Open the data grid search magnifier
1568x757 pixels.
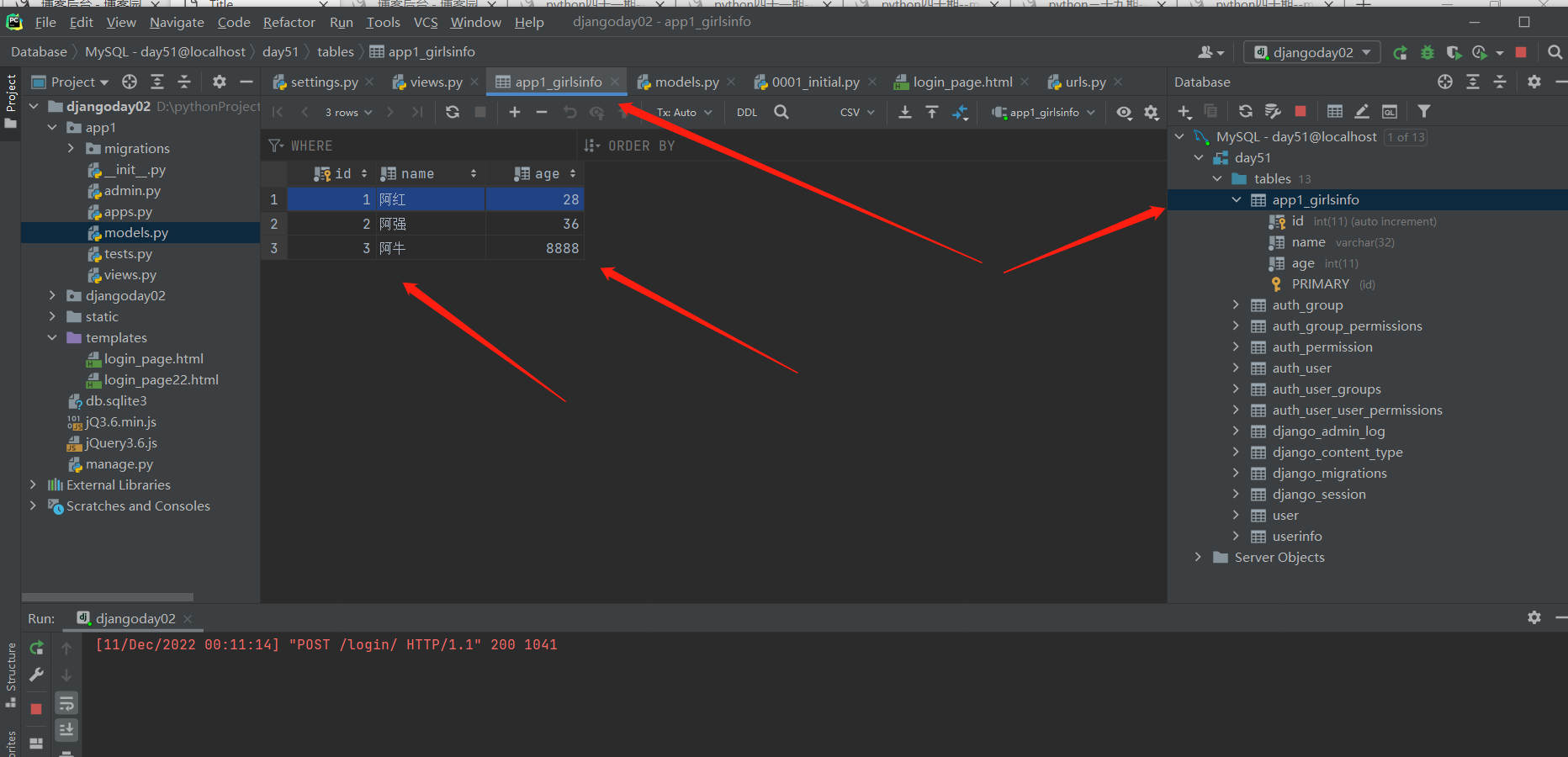781,112
